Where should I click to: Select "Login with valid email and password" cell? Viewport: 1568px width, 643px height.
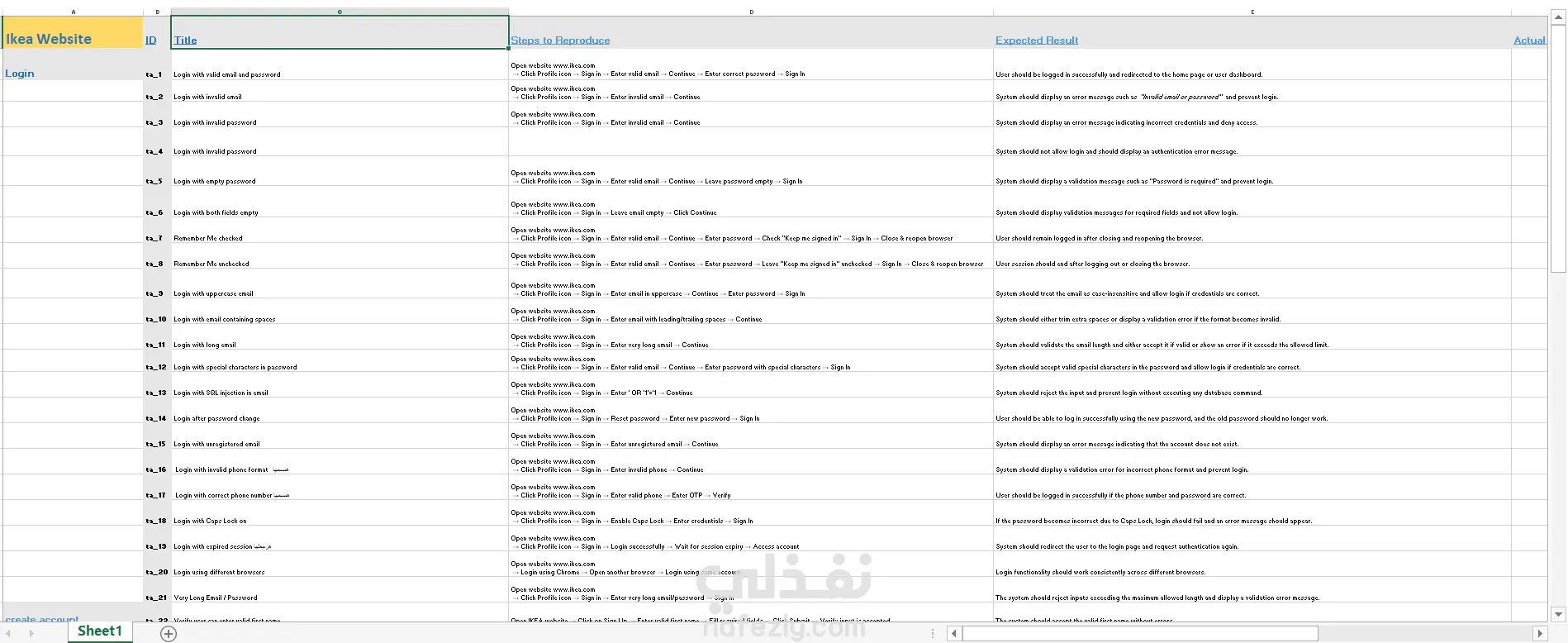click(x=340, y=64)
